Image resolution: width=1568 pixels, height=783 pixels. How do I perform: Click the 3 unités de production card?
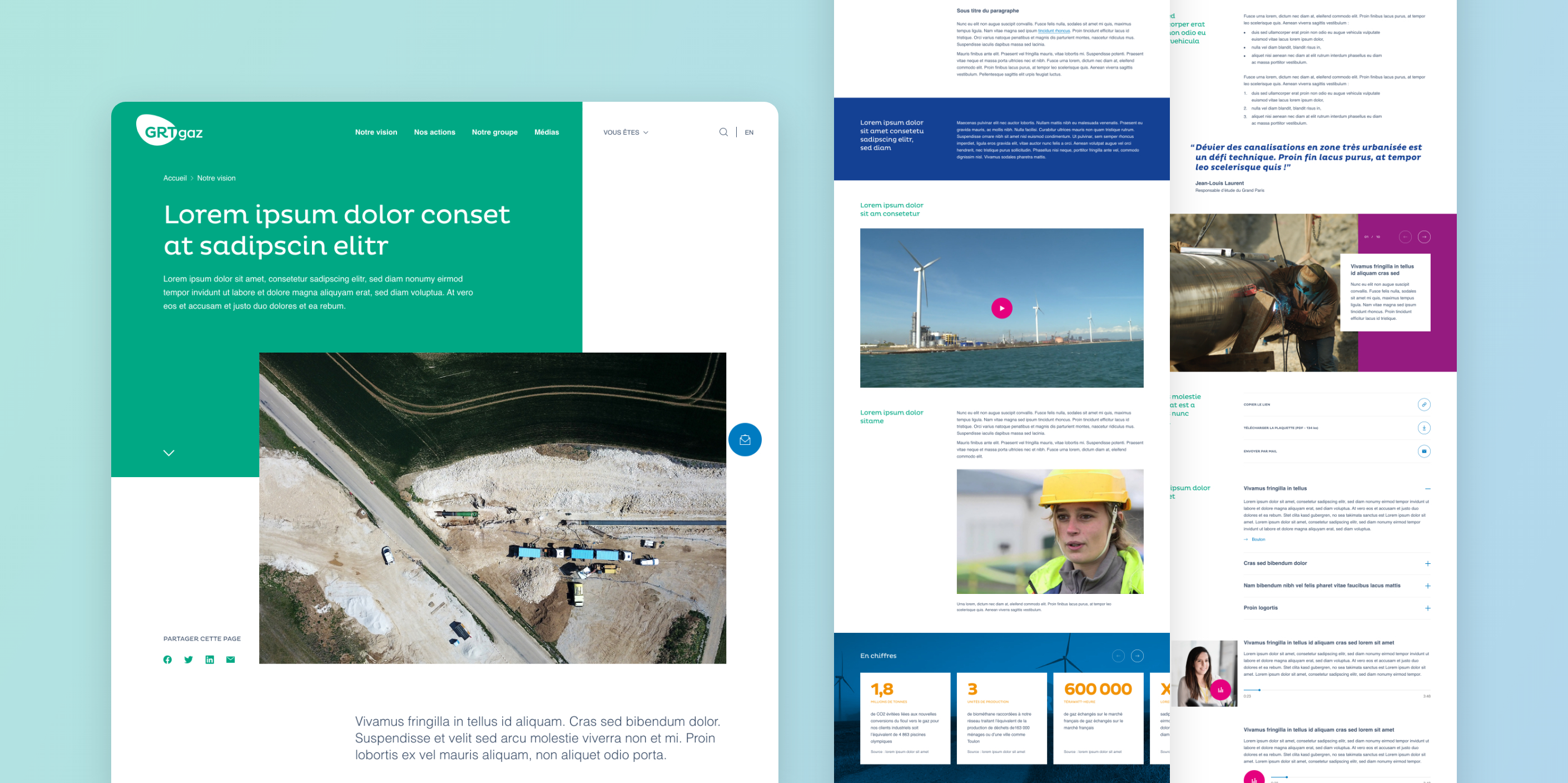[x=1001, y=718]
